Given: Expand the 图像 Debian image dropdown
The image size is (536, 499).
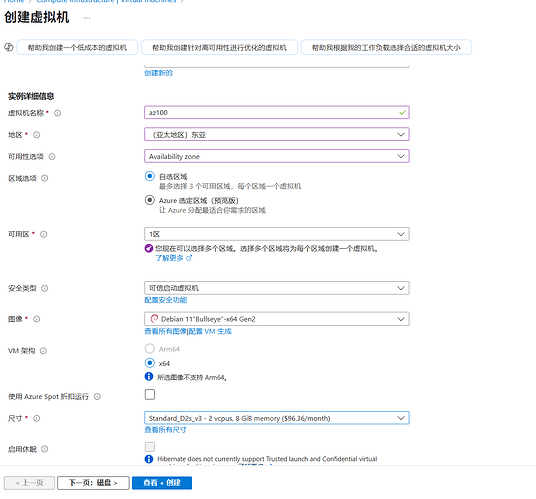Looking at the screenshot, I should click(x=277, y=319).
